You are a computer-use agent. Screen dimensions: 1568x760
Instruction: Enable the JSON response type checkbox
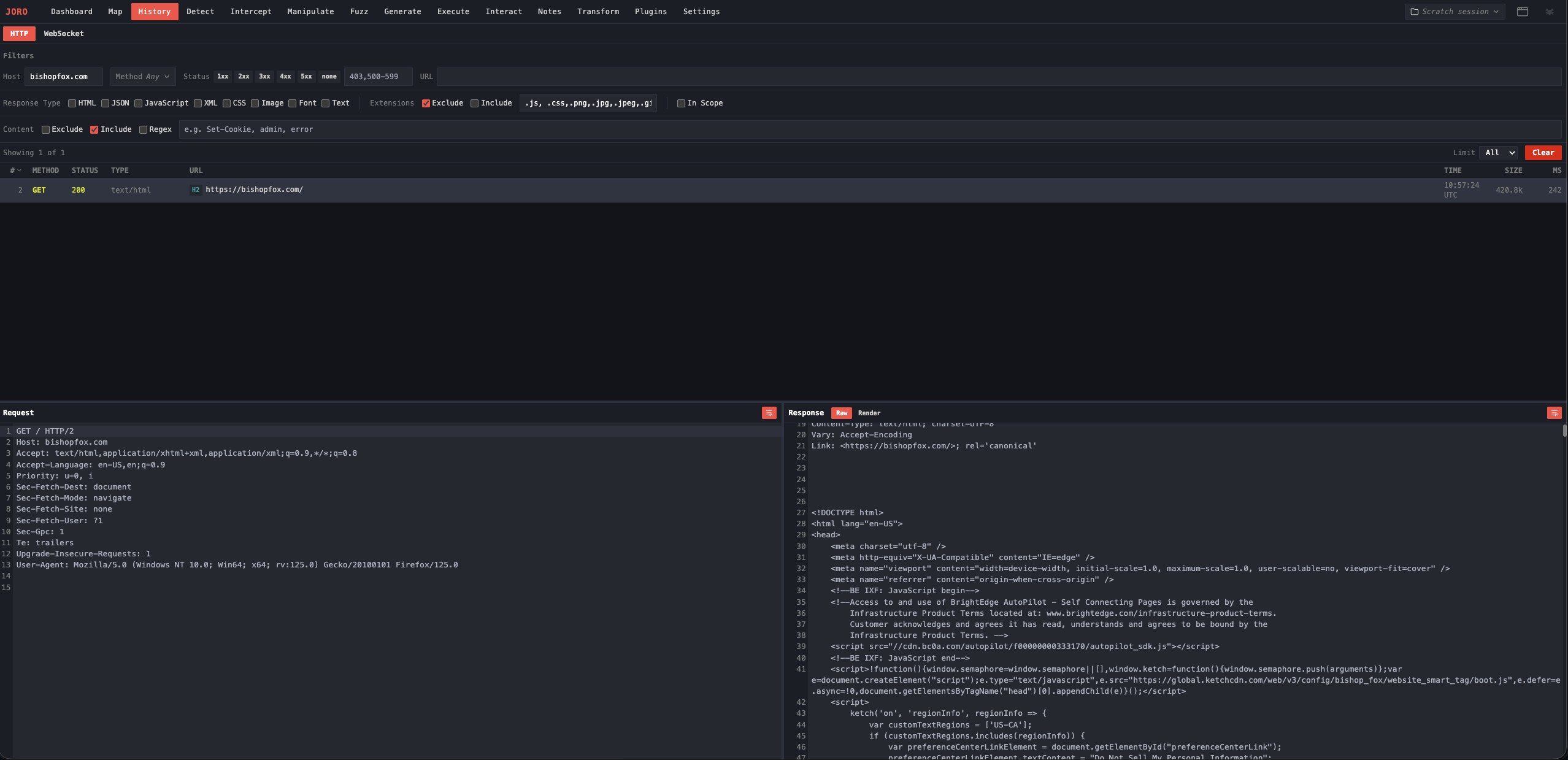105,103
